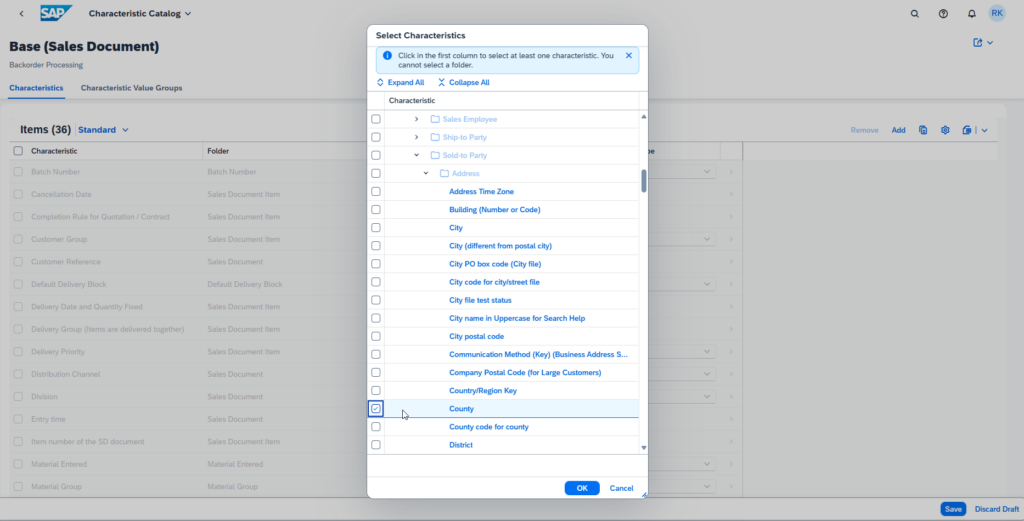
Task: Open the Standard view dropdown
Action: pyautogui.click(x=103, y=130)
